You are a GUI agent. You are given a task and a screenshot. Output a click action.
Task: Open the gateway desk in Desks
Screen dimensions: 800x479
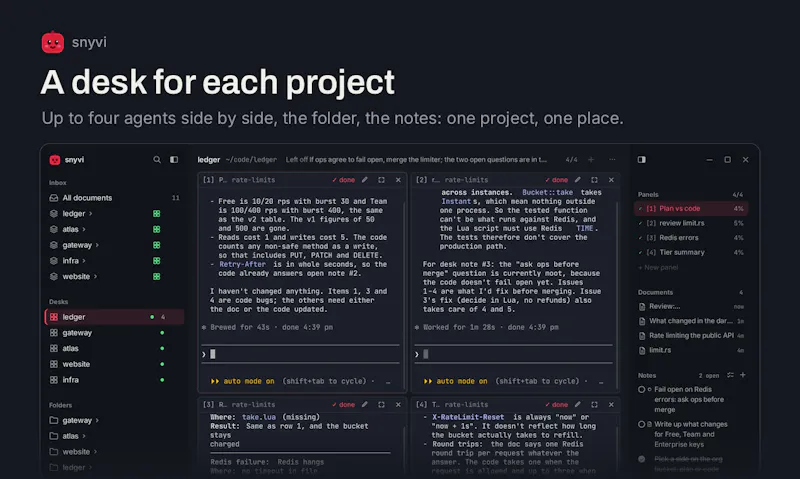pos(114,333)
